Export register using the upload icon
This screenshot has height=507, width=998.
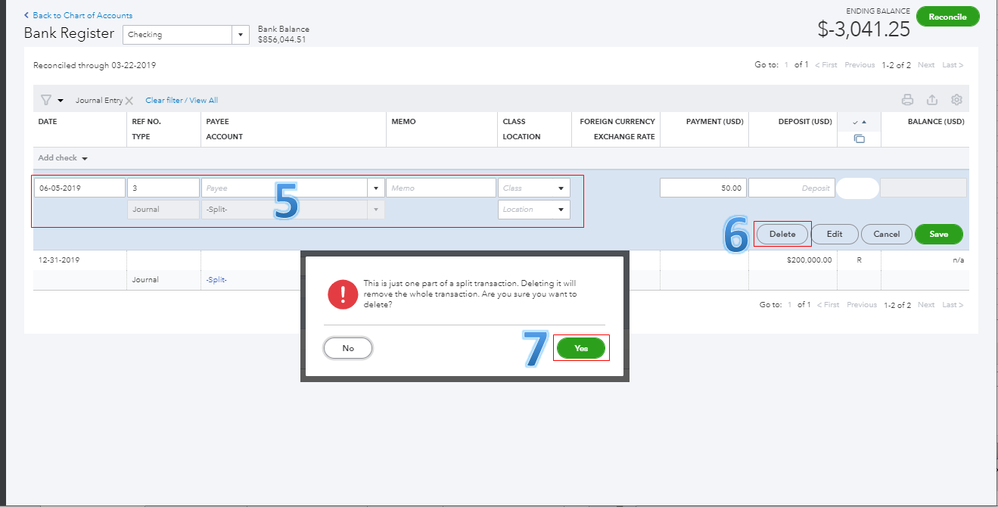pos(932,100)
